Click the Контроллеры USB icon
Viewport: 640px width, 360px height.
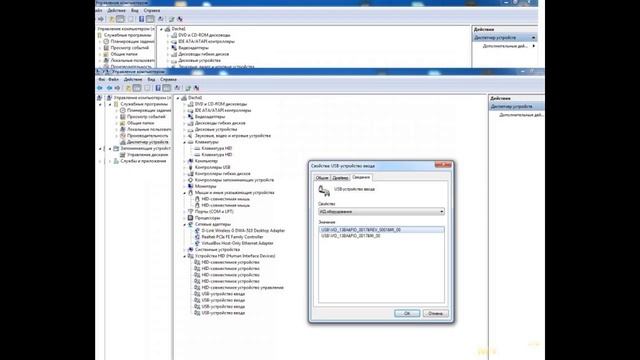191,167
